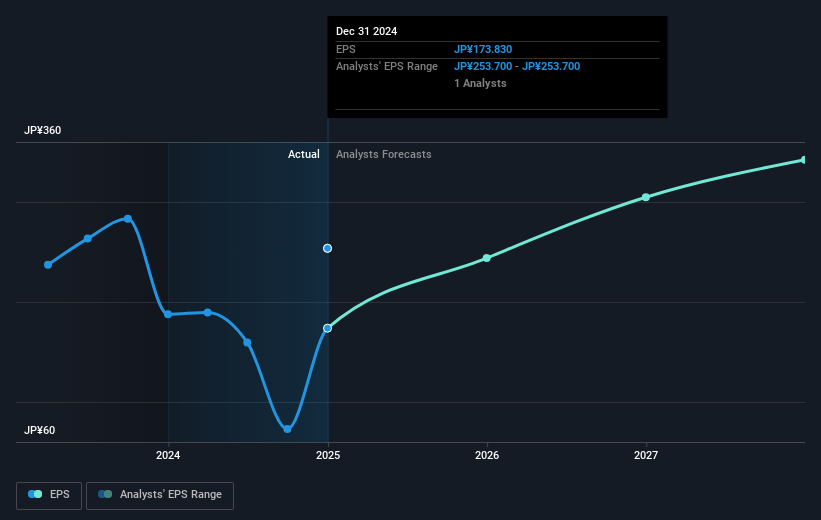Click the 2027 axis label
821x520 pixels.
tap(646, 456)
